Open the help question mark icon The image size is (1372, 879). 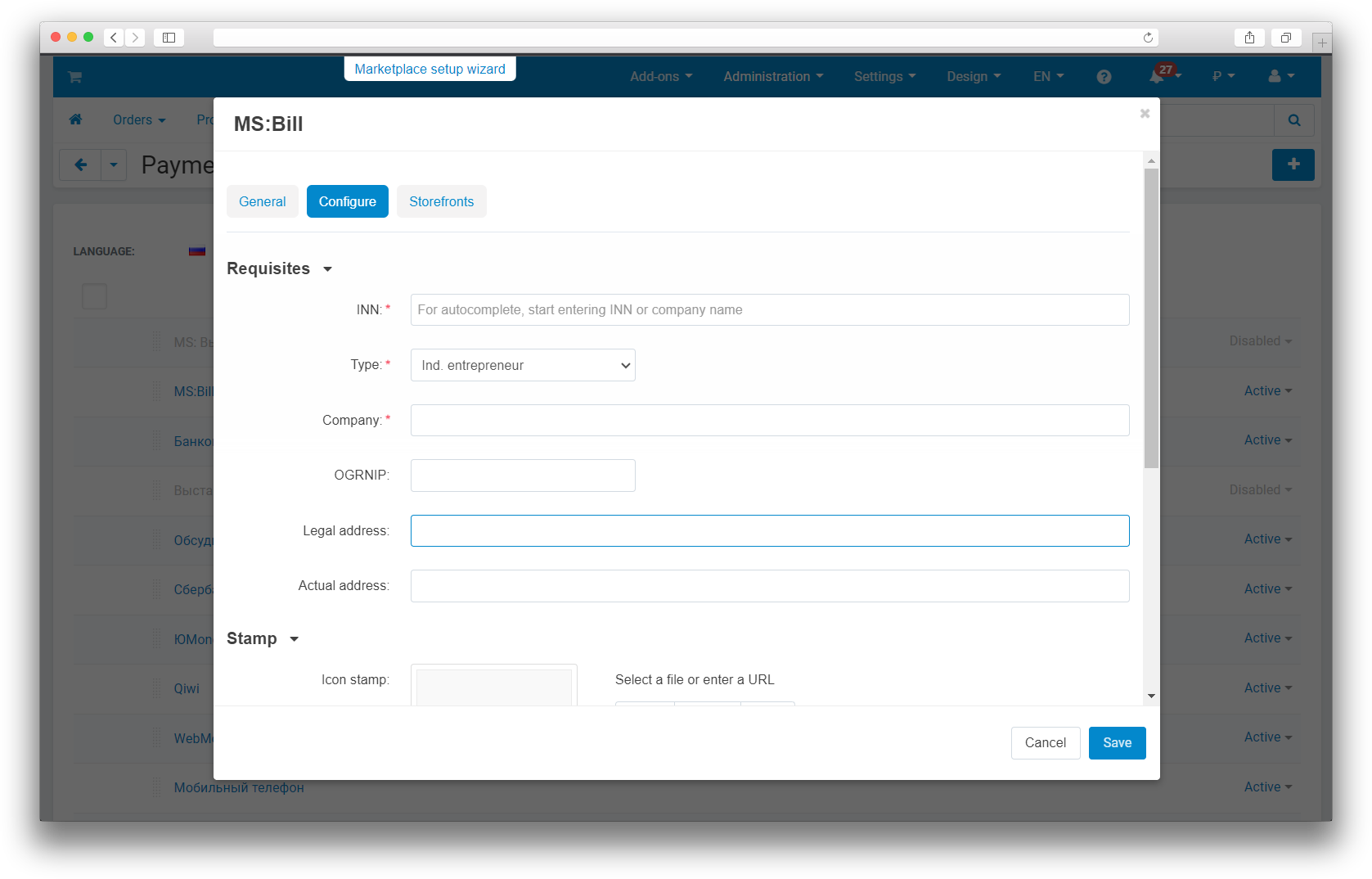pyautogui.click(x=1104, y=77)
